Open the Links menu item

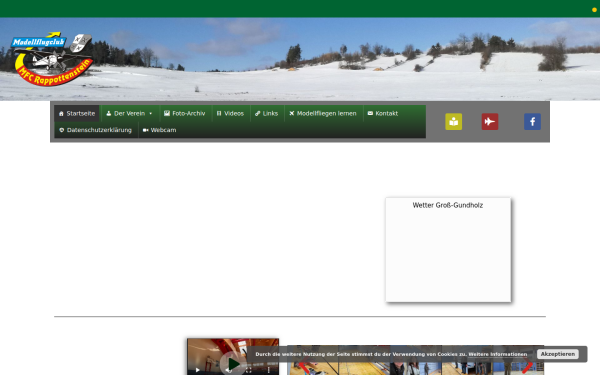click(267, 113)
